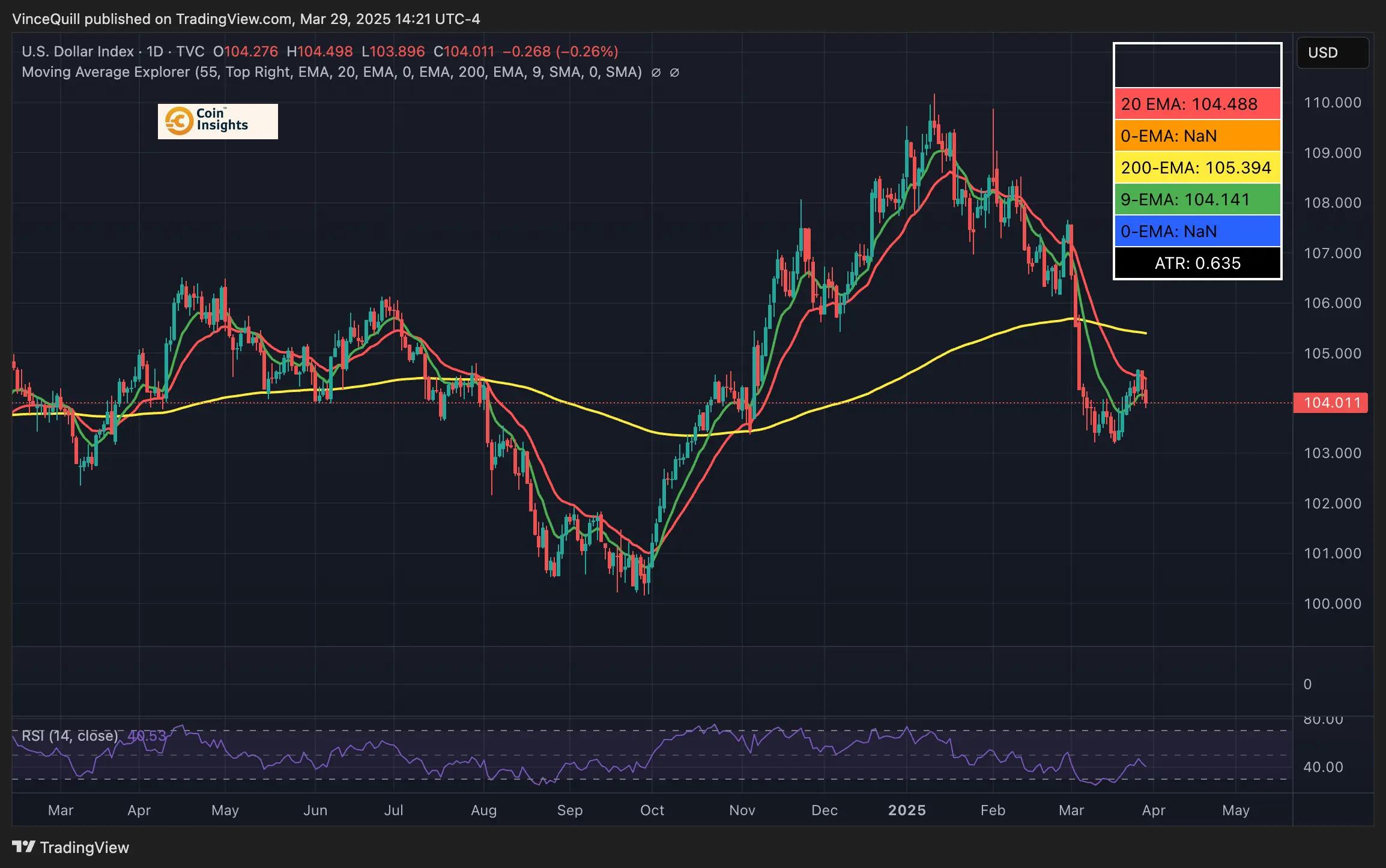
Task: Click the 101.000 price axis label
Action: pos(1332,553)
